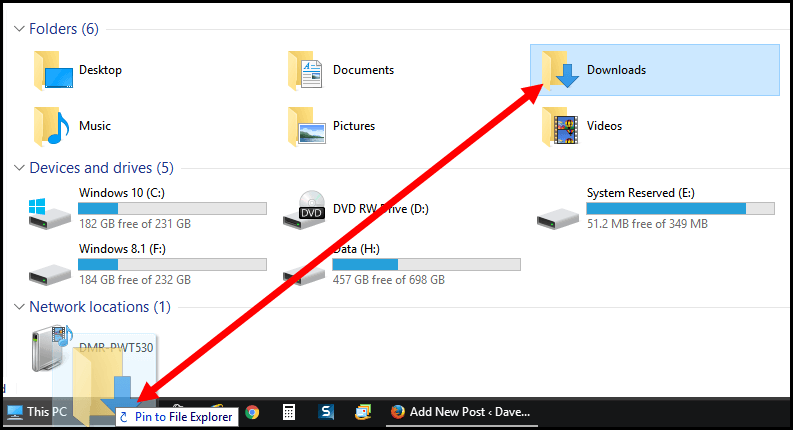Collapse Devices and drives (5) chevron
Screen dimensions: 793x430
point(19,167)
